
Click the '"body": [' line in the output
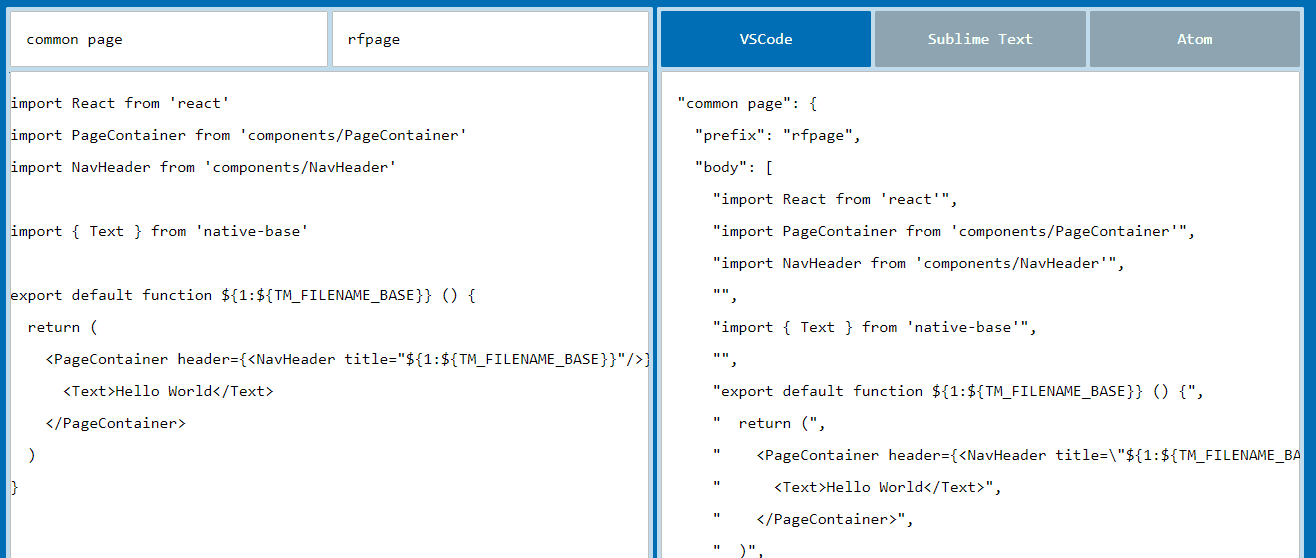point(734,167)
